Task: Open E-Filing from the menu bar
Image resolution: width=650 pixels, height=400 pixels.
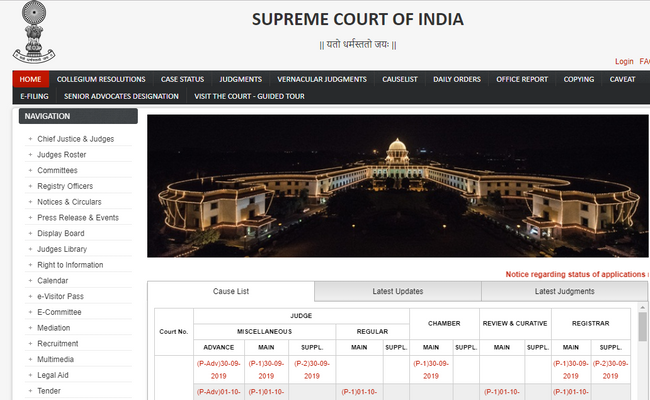Action: [34, 96]
